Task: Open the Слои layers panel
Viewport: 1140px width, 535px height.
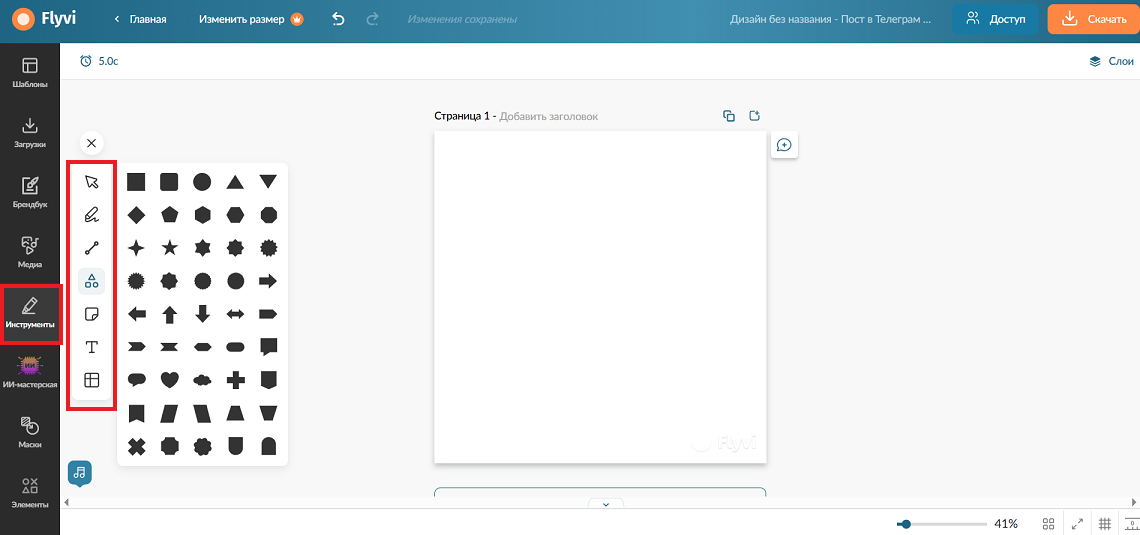Action: (1111, 62)
